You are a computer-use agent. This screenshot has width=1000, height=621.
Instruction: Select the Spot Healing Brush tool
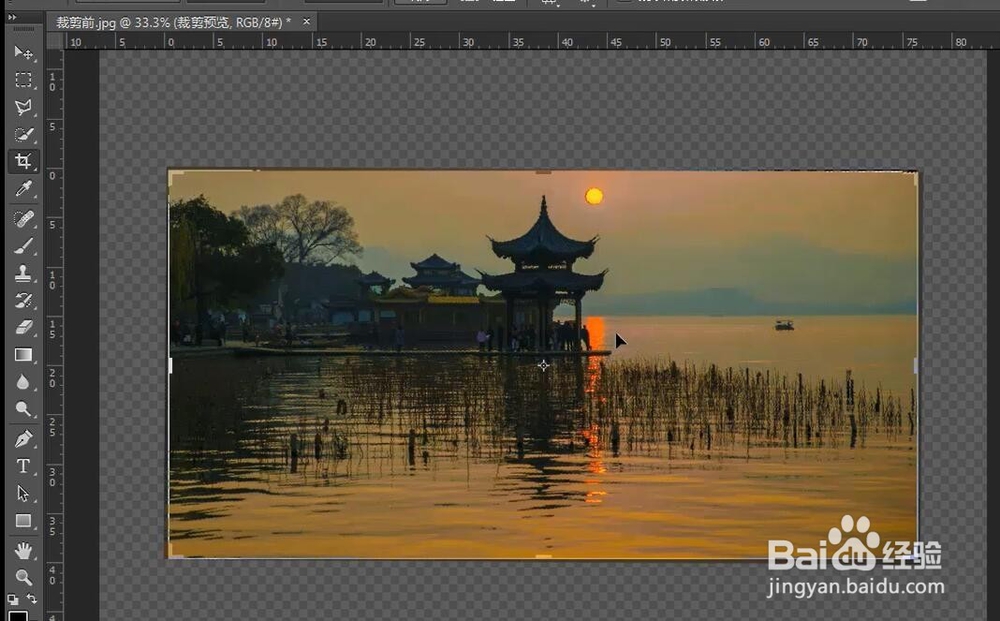click(x=23, y=219)
